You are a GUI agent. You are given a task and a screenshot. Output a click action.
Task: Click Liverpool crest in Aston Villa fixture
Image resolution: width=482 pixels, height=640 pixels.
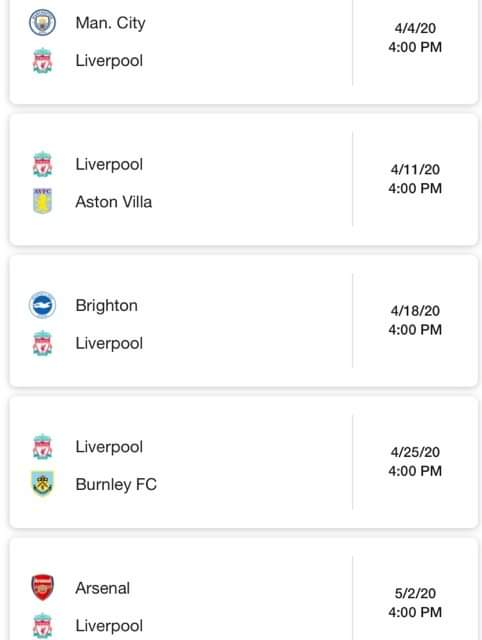(42, 164)
